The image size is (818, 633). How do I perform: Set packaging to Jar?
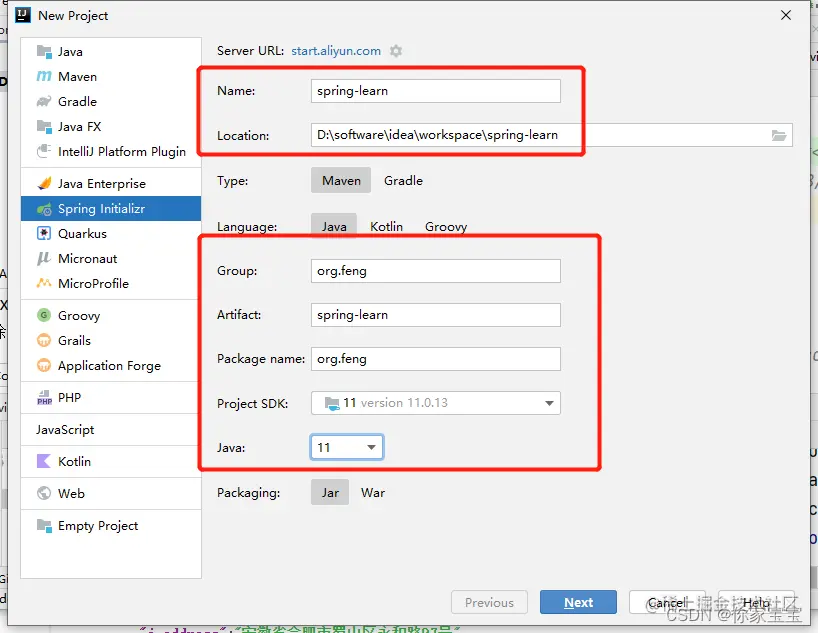tap(330, 493)
